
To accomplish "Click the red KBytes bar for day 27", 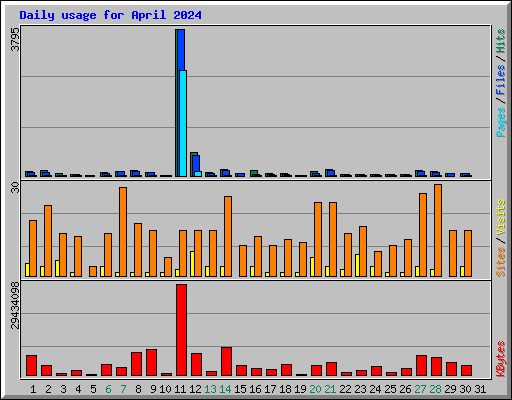I will 421,366.
